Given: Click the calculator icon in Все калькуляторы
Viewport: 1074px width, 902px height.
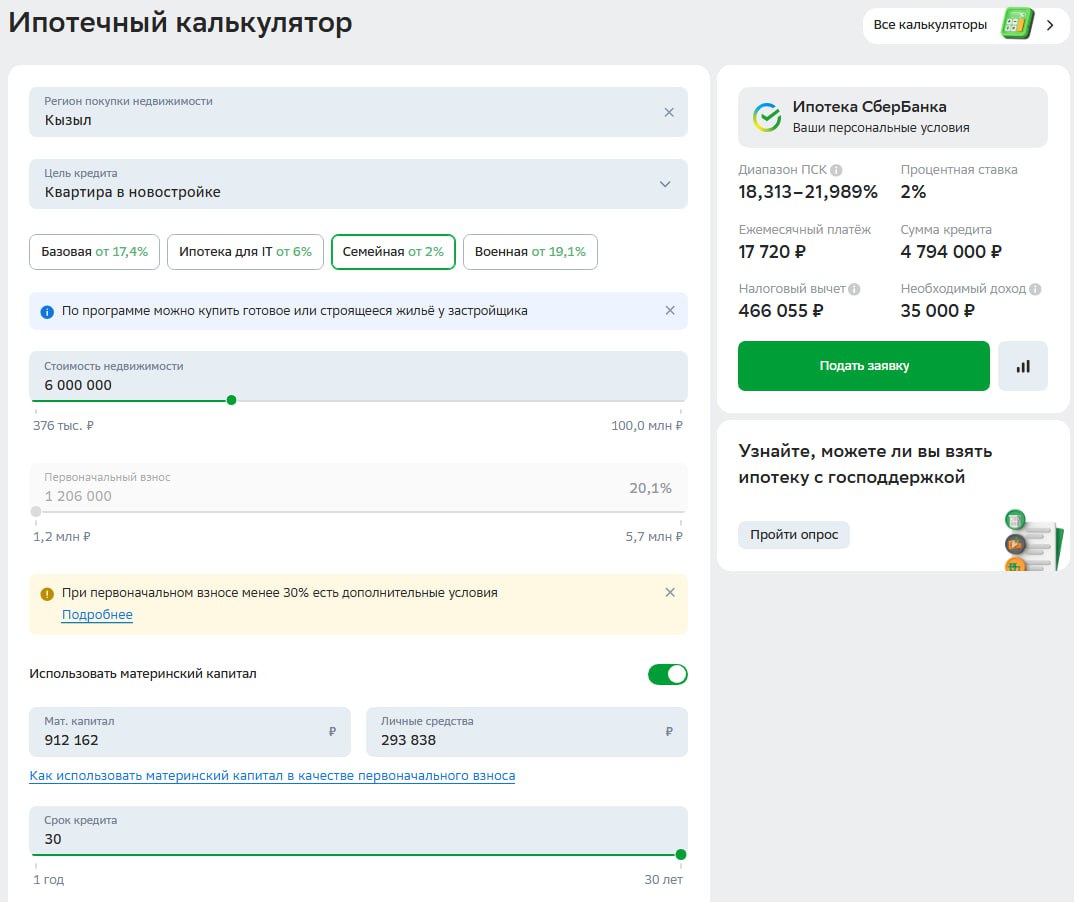Looking at the screenshot, I should (1016, 25).
